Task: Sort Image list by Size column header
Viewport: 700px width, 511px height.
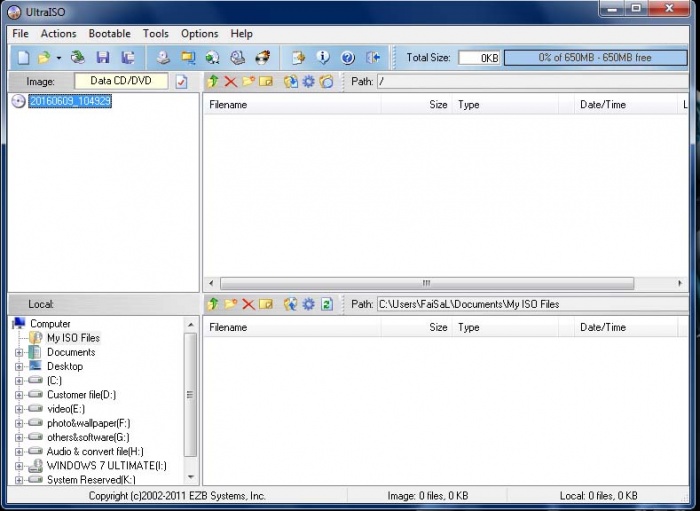Action: coord(416,105)
